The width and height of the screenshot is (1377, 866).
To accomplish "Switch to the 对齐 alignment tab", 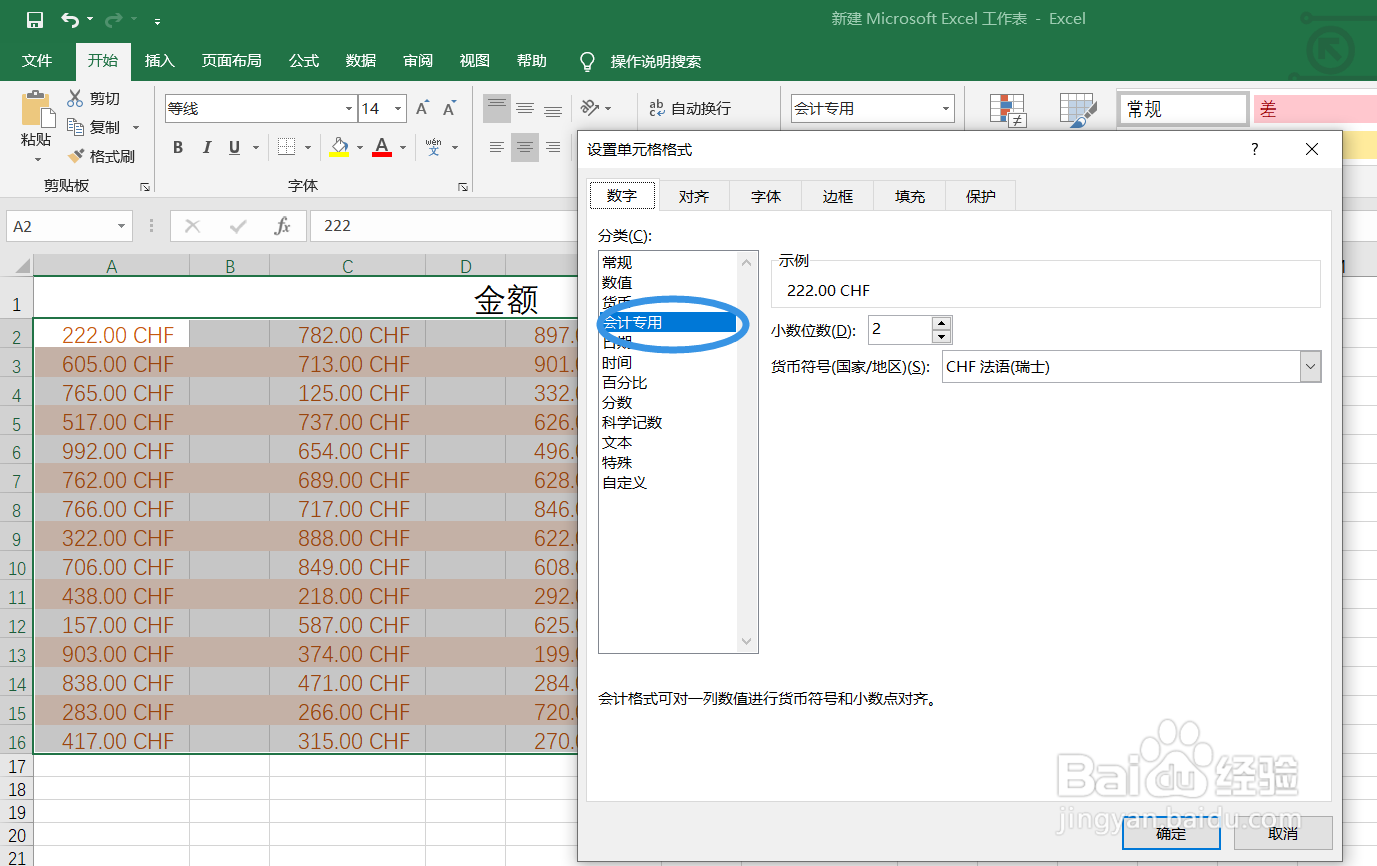I will click(x=694, y=195).
